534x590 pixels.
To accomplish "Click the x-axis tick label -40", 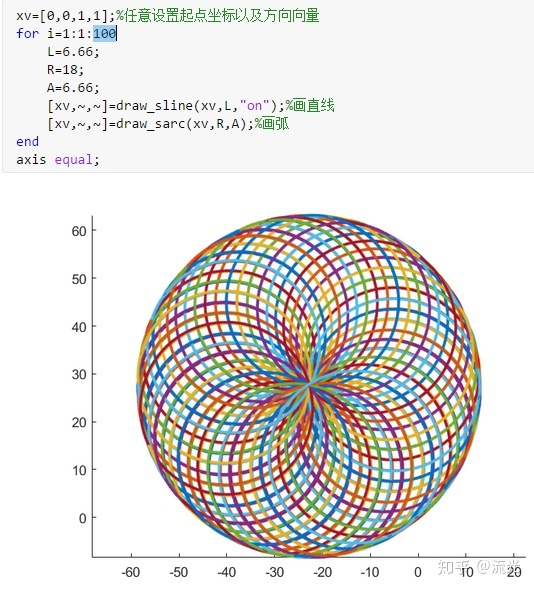I will coord(227,572).
